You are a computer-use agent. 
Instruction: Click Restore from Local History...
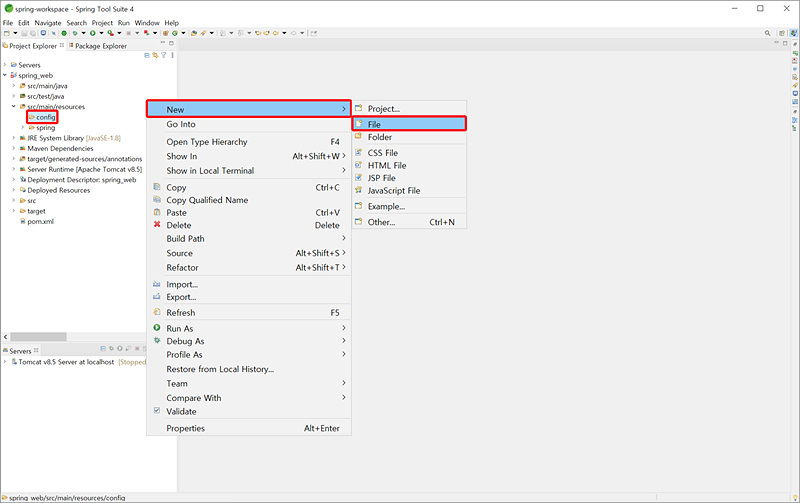(x=249, y=369)
